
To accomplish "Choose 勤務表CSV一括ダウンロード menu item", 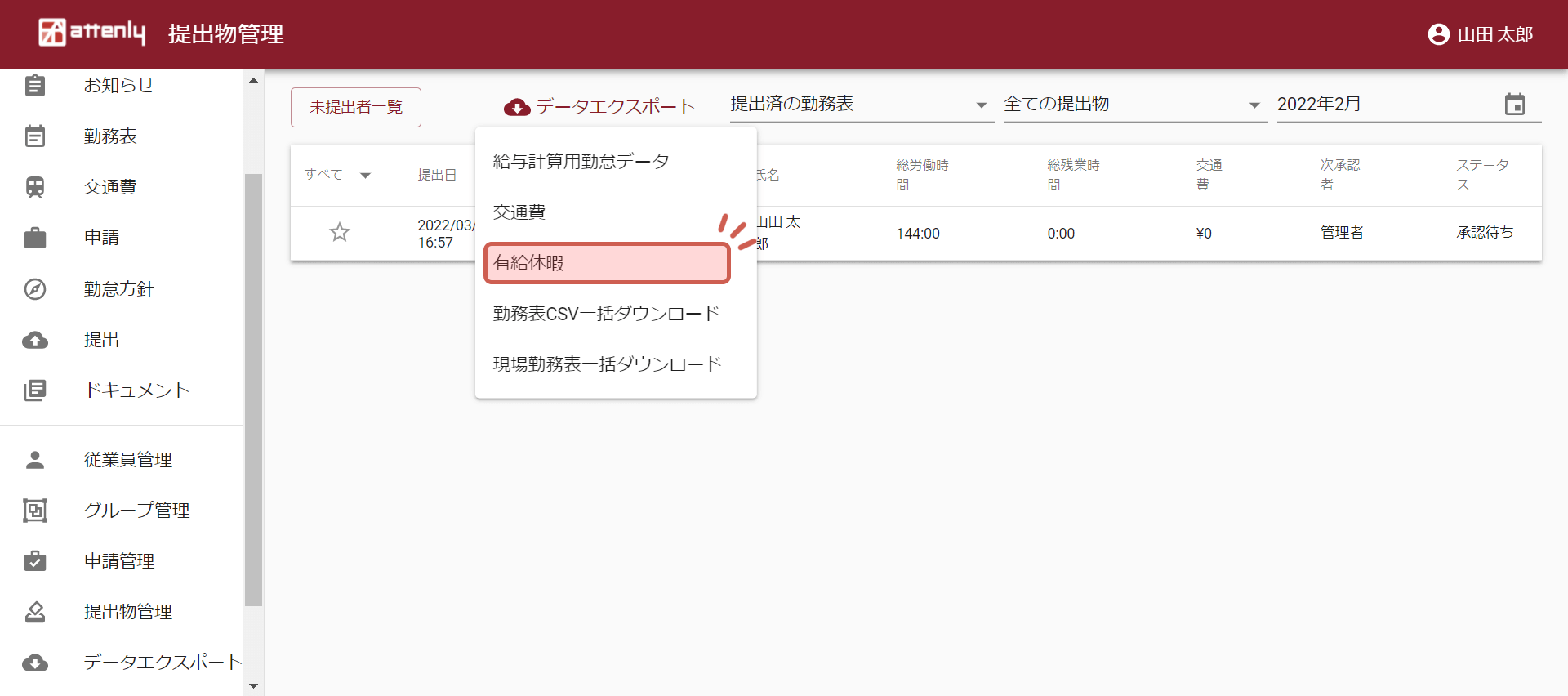I will click(606, 314).
